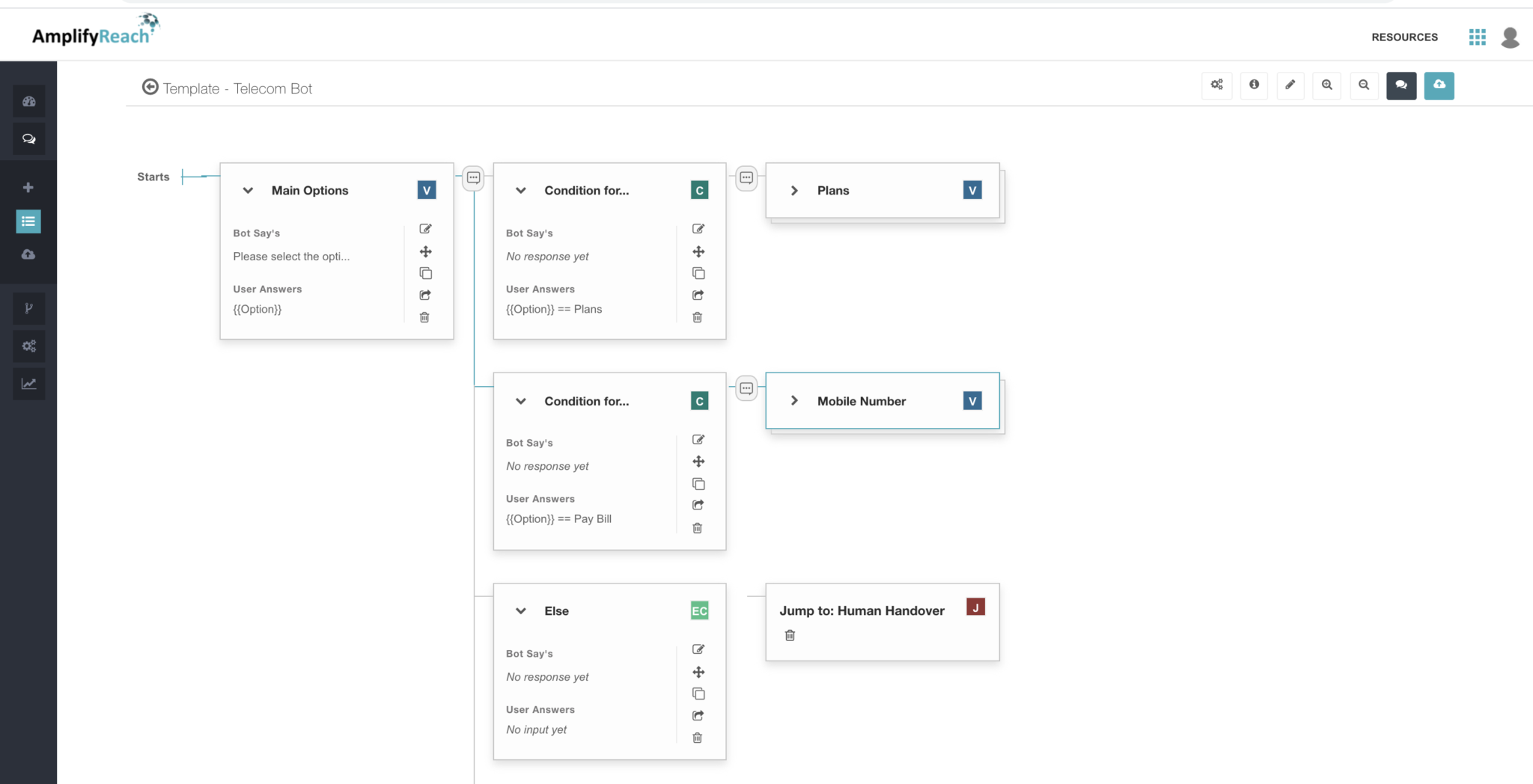Expand the Mobile Number card
This screenshot has height=784, width=1533.
(794, 401)
